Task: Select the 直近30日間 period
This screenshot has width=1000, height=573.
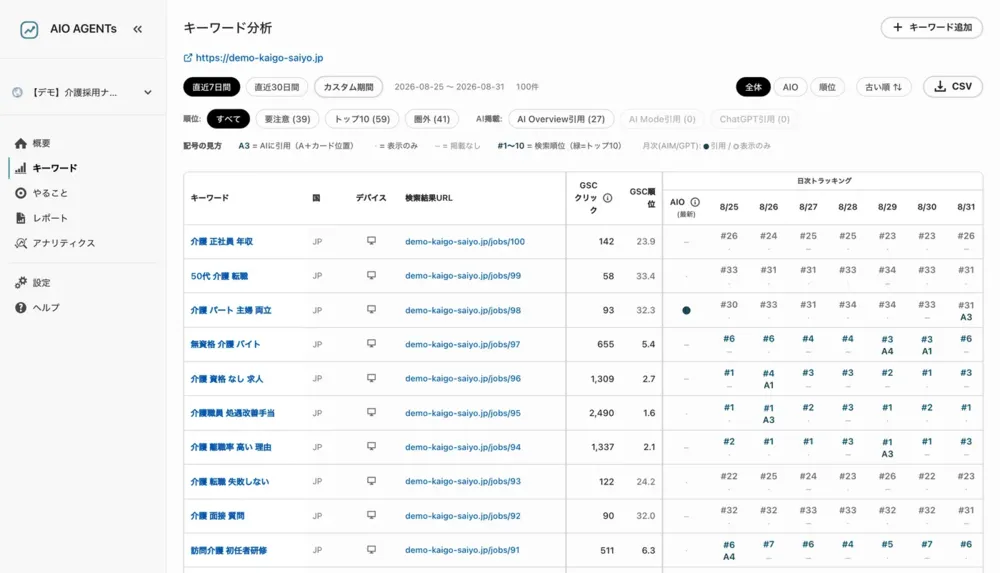Action: [x=277, y=87]
